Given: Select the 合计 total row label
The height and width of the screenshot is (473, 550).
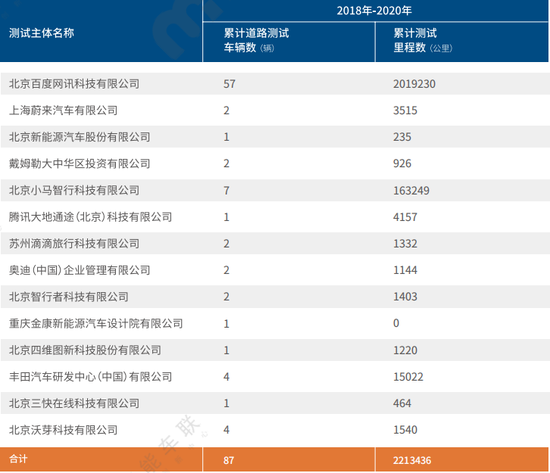Looking at the screenshot, I should (x=18, y=459).
